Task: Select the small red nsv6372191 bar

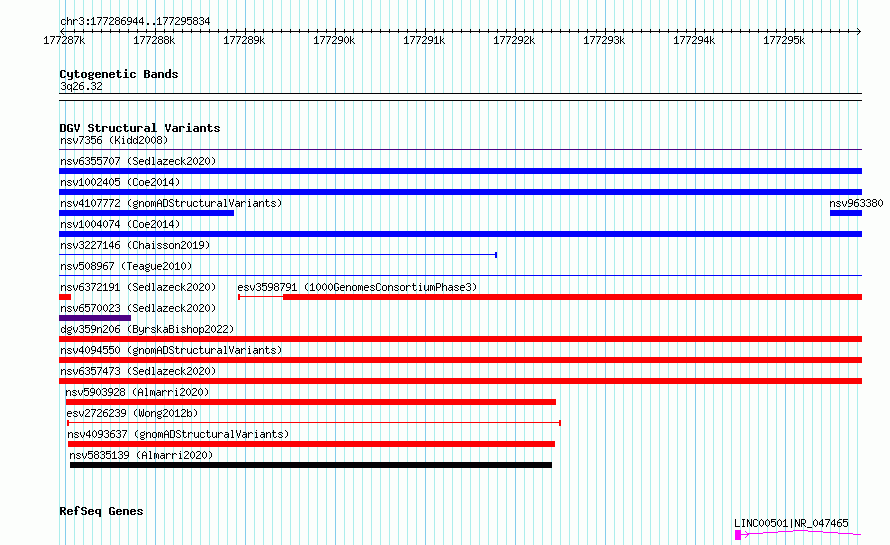Action: 65,297
